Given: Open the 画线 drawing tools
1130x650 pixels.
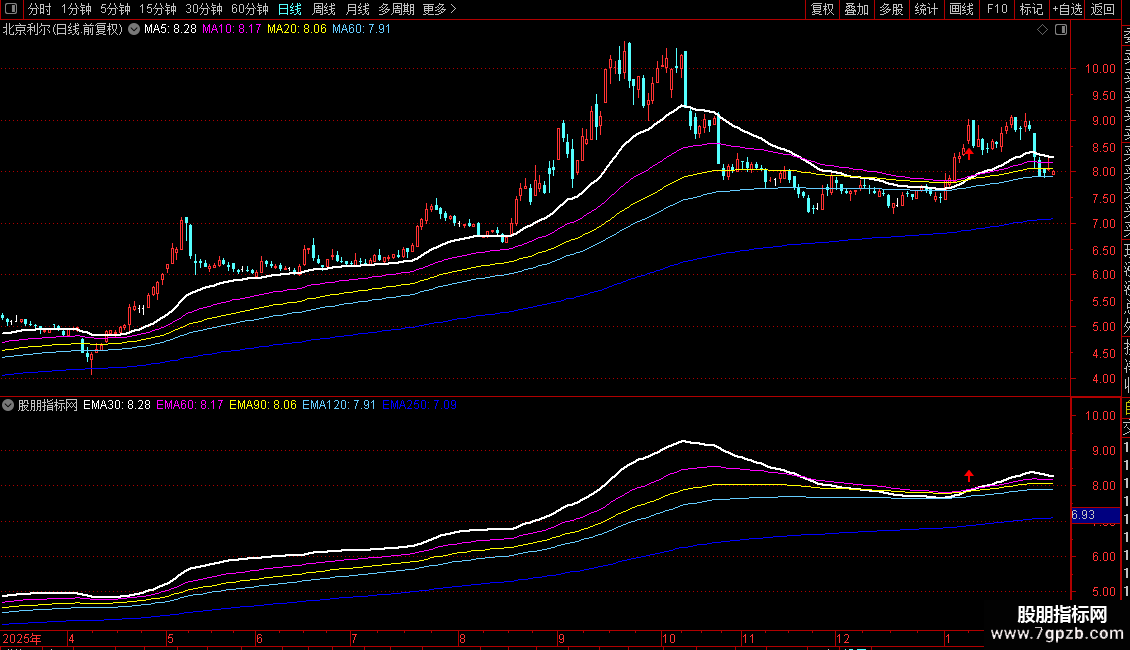Looking at the screenshot, I should coord(961,9).
